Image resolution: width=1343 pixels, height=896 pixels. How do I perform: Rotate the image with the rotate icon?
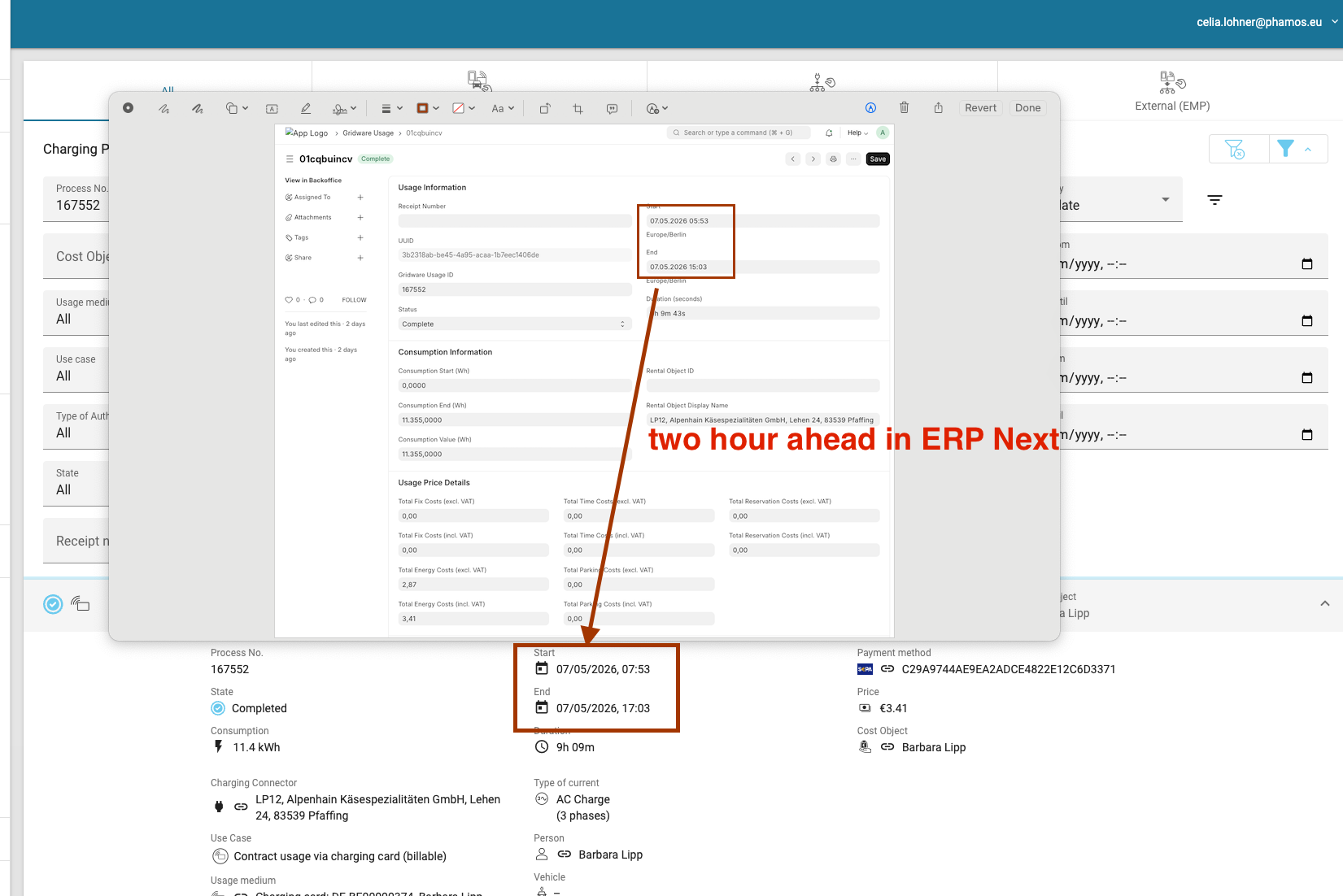545,108
